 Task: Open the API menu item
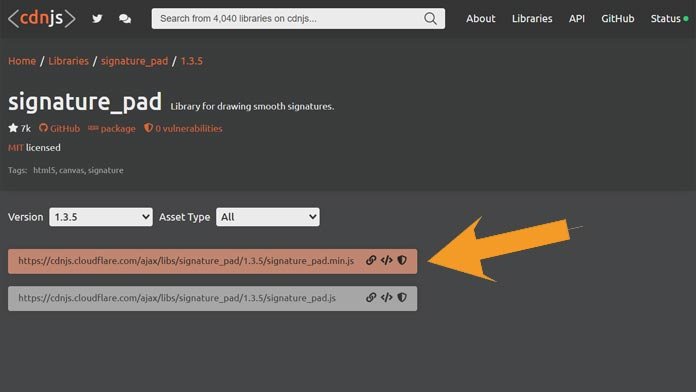[x=577, y=19]
